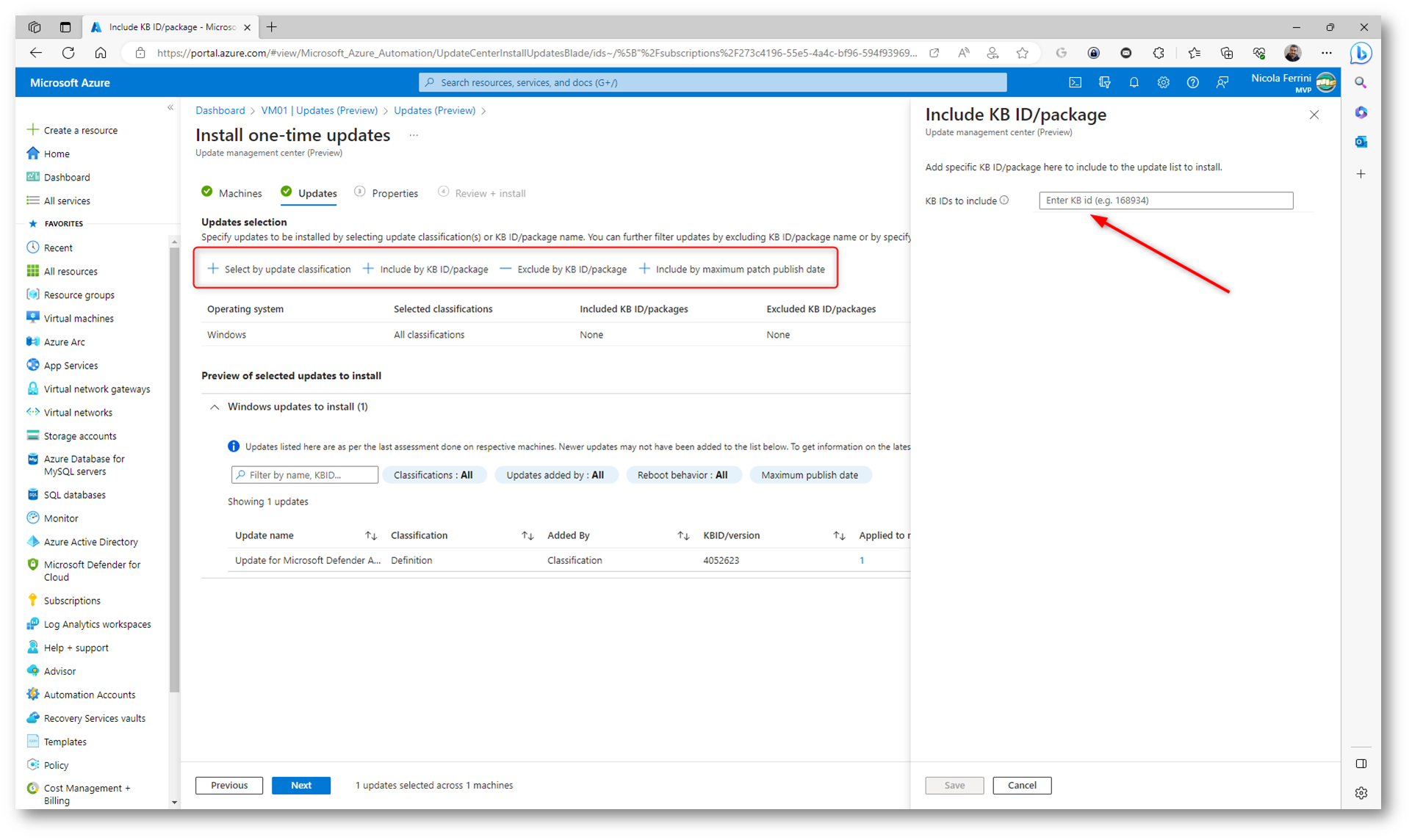Sort by KBID/version column arrows
The height and width of the screenshot is (840, 1412).
coord(839,536)
